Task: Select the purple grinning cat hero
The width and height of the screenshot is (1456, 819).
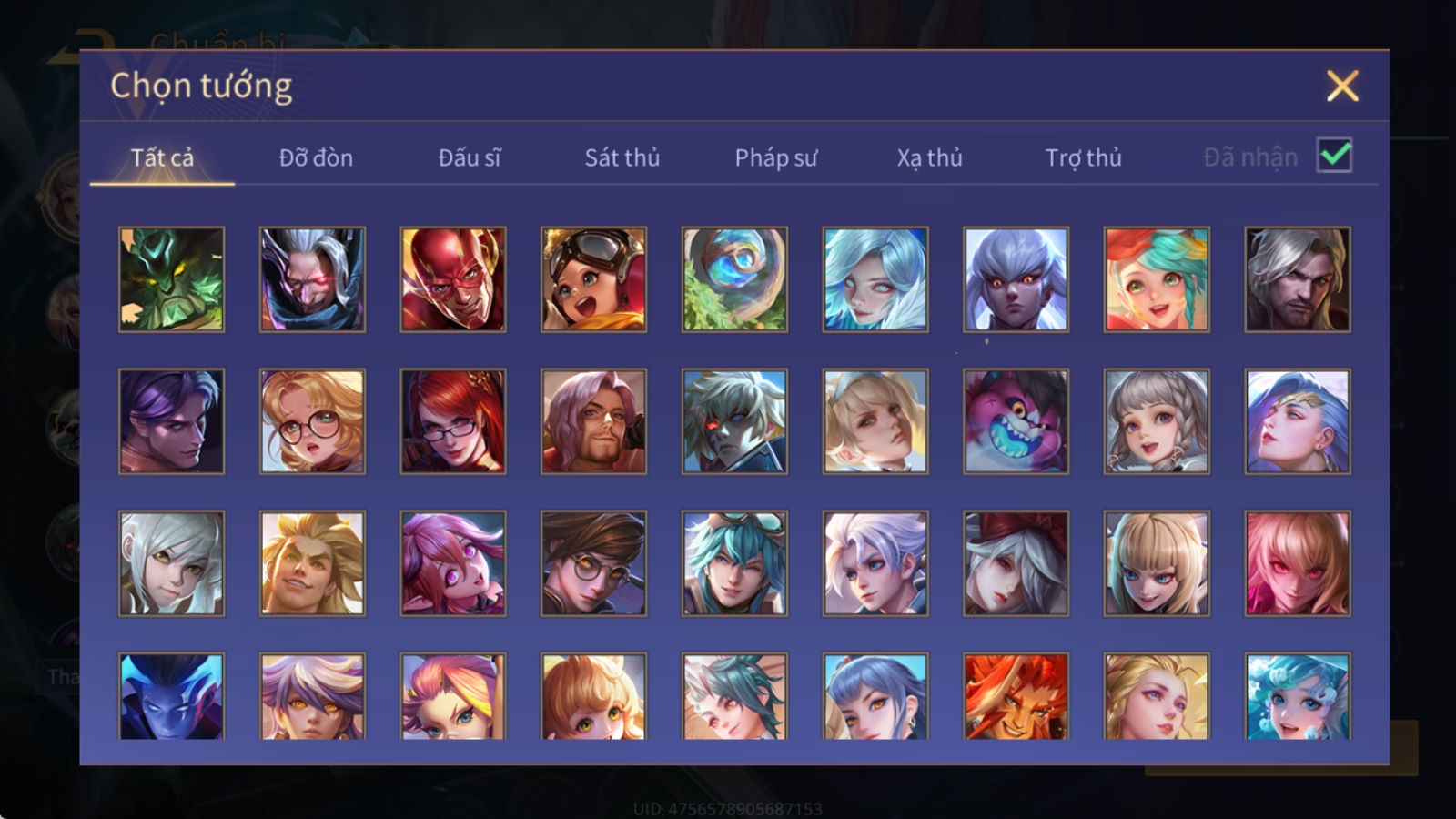Action: 1016,421
